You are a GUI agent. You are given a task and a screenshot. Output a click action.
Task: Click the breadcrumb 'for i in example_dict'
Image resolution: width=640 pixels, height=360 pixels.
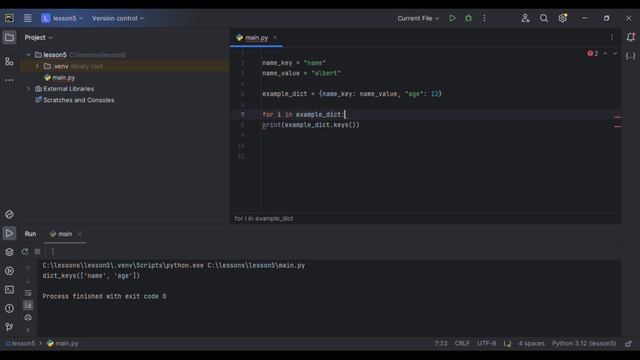tap(264, 218)
